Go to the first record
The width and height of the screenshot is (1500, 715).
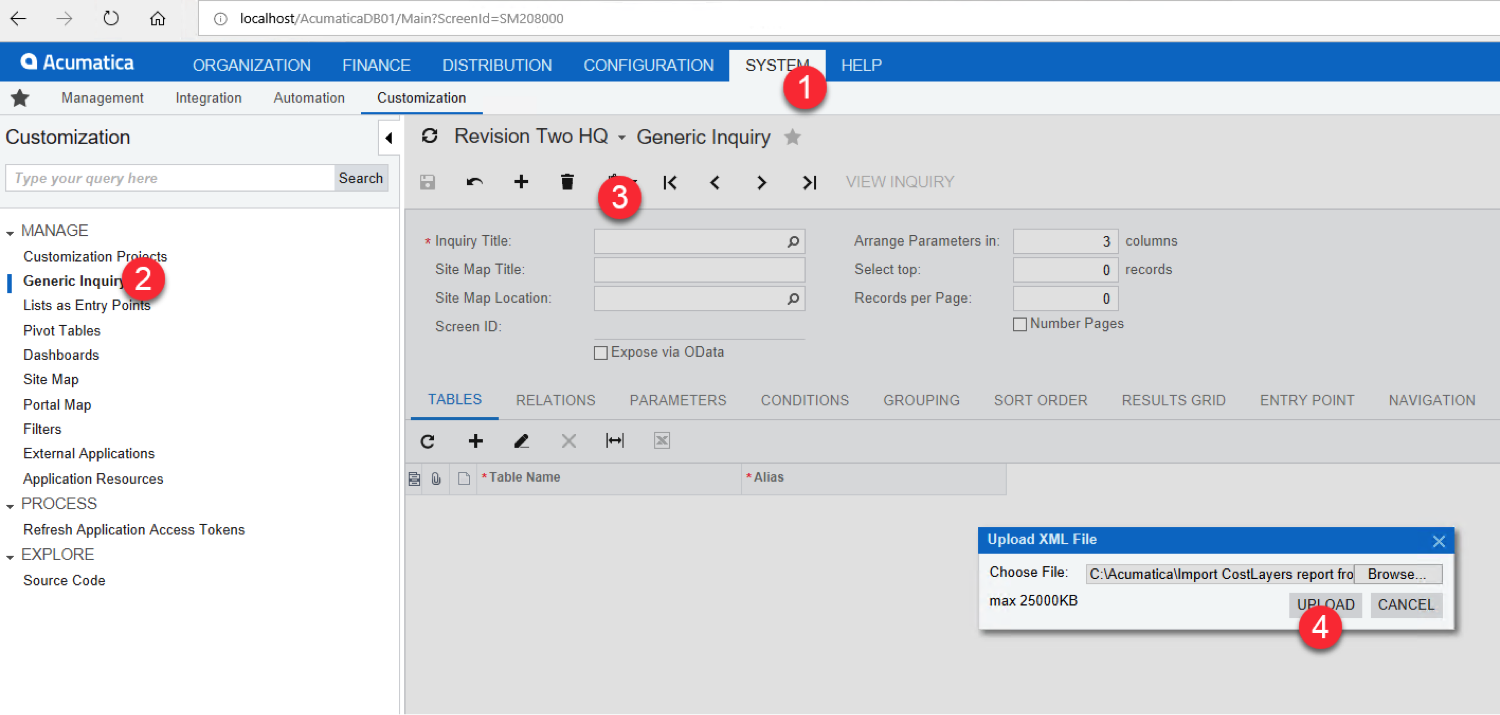point(670,182)
